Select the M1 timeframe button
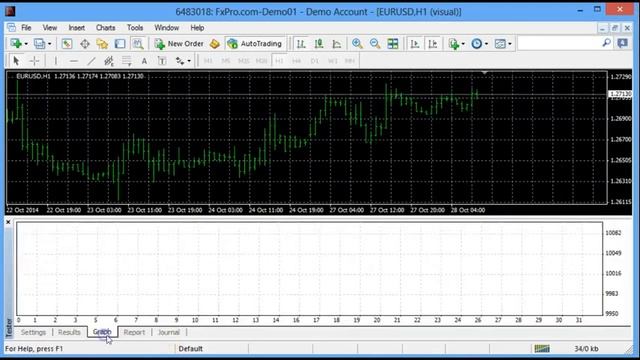 point(208,61)
